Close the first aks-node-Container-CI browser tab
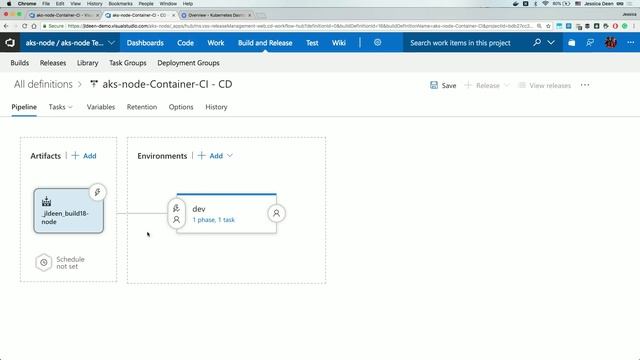The height and width of the screenshot is (360, 640). (x=98, y=15)
